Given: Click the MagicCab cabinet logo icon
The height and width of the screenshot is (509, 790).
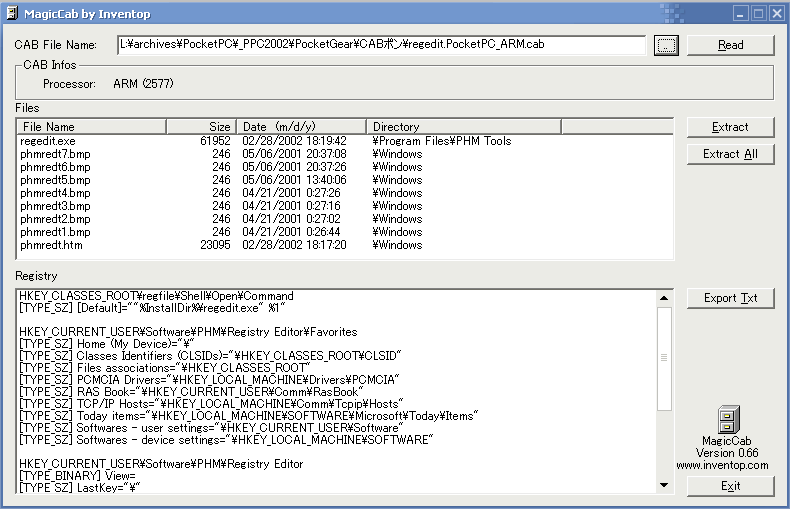Looking at the screenshot, I should click(729, 420).
